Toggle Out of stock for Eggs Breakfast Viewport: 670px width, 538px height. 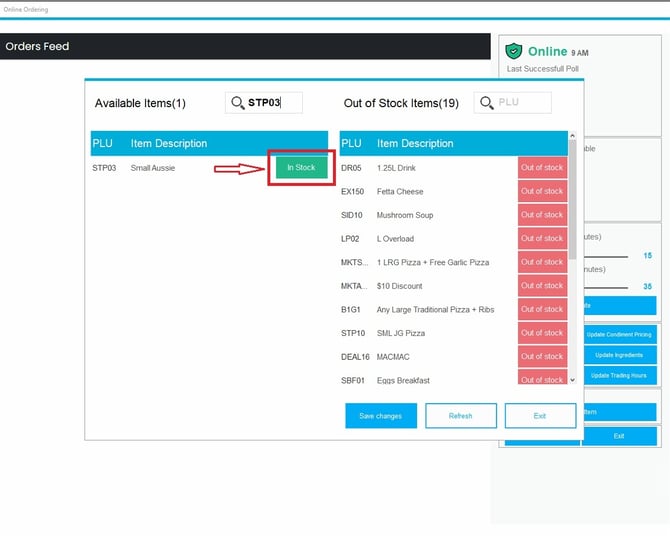pyautogui.click(x=542, y=377)
